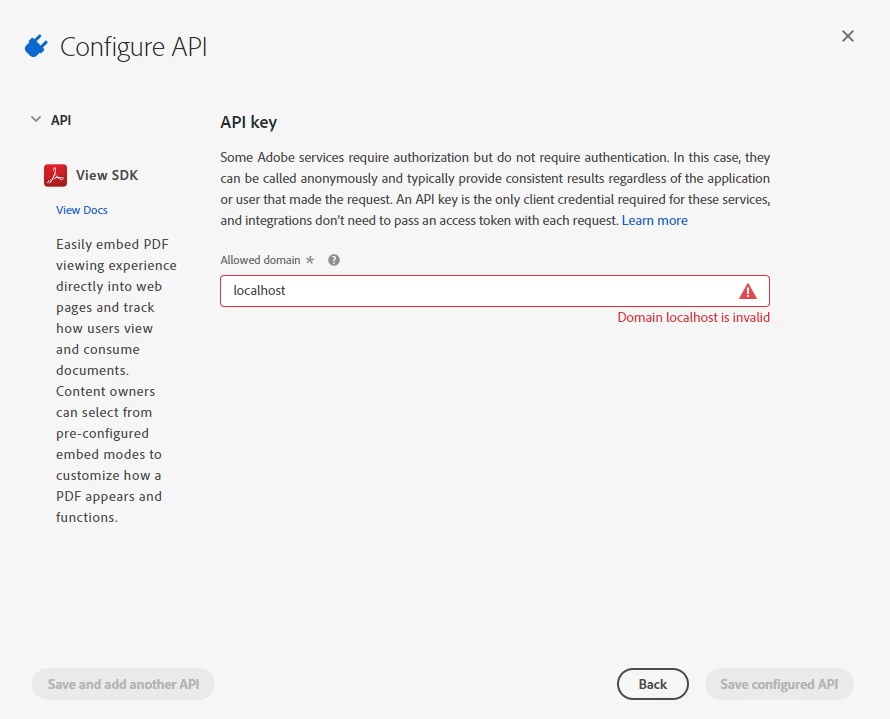Click the blue plug Configure API icon
The height and width of the screenshot is (719, 890).
(36, 46)
